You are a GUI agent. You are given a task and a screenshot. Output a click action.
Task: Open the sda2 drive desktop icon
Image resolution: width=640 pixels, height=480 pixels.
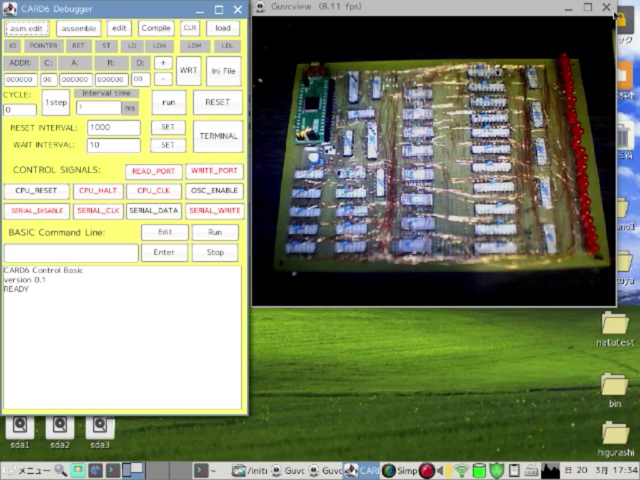[60, 432]
